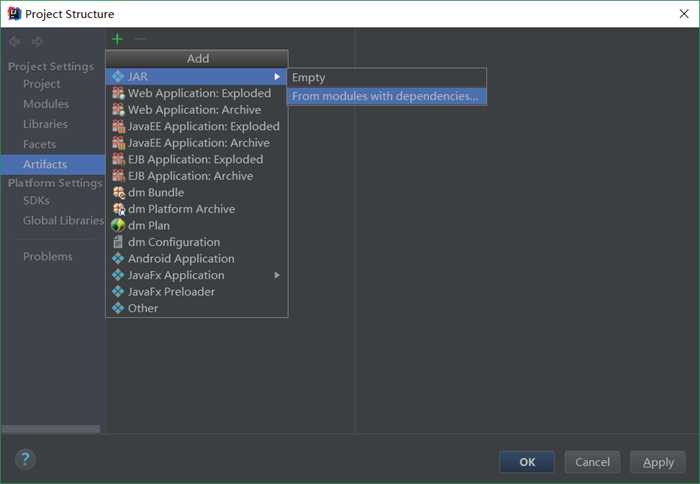
Task: Click the EJB Application: Archive icon
Action: coord(118,175)
